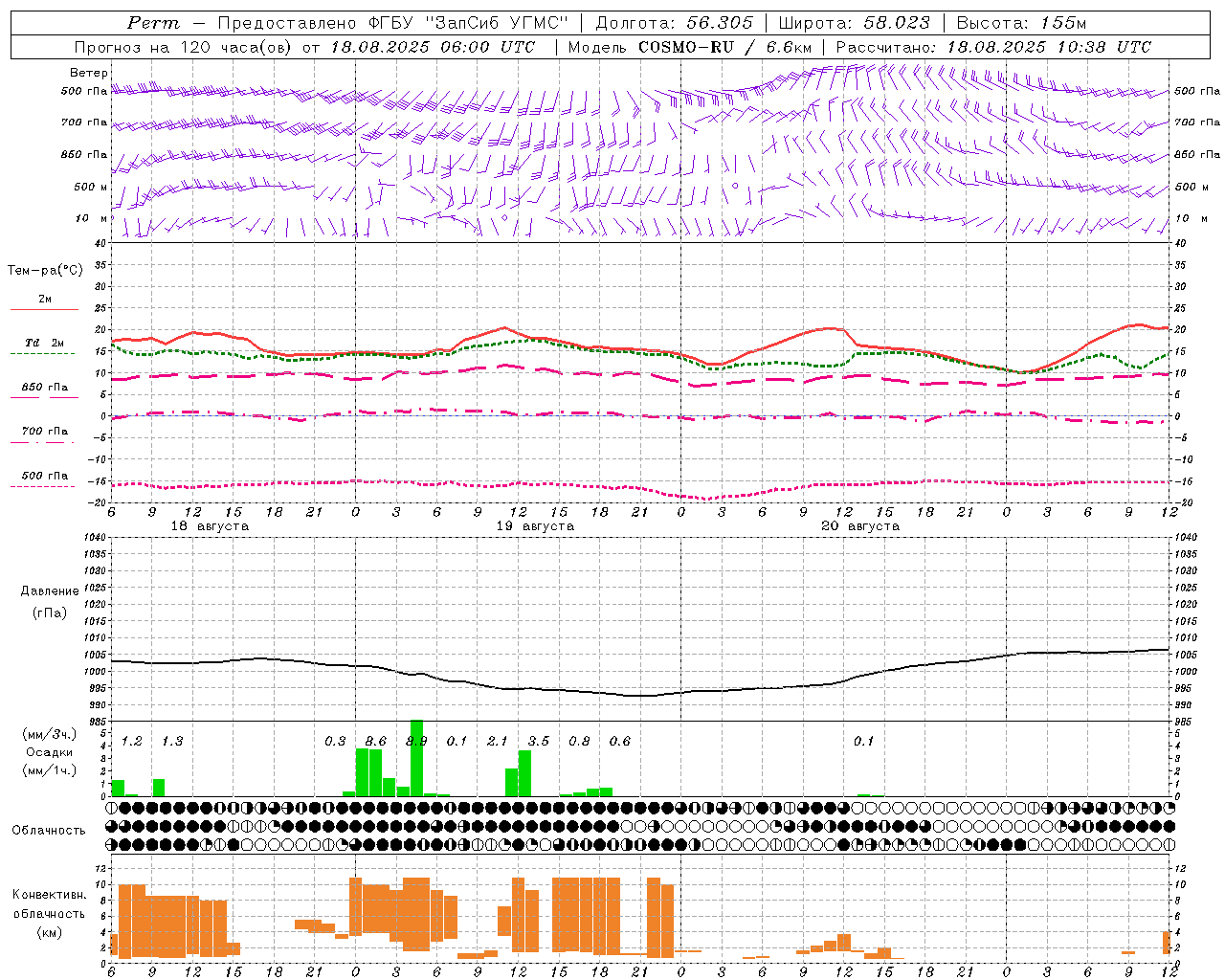Click the longitude value 56.305
This screenshot has width=1225, height=980.
point(720,23)
